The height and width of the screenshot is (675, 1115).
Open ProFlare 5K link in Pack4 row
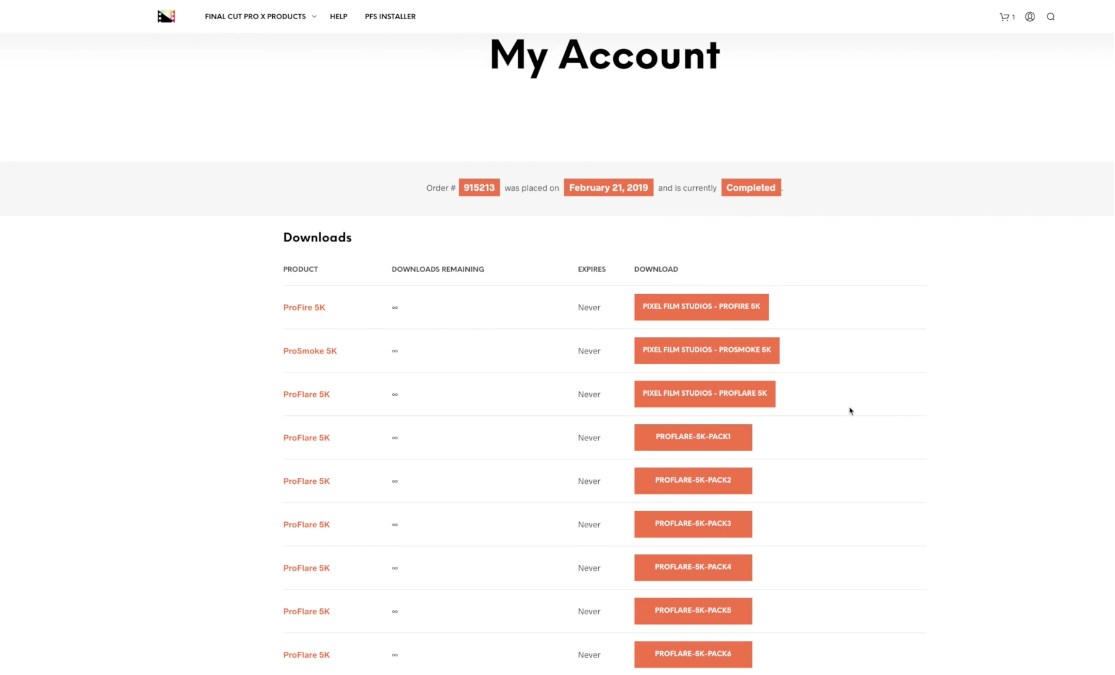(306, 568)
